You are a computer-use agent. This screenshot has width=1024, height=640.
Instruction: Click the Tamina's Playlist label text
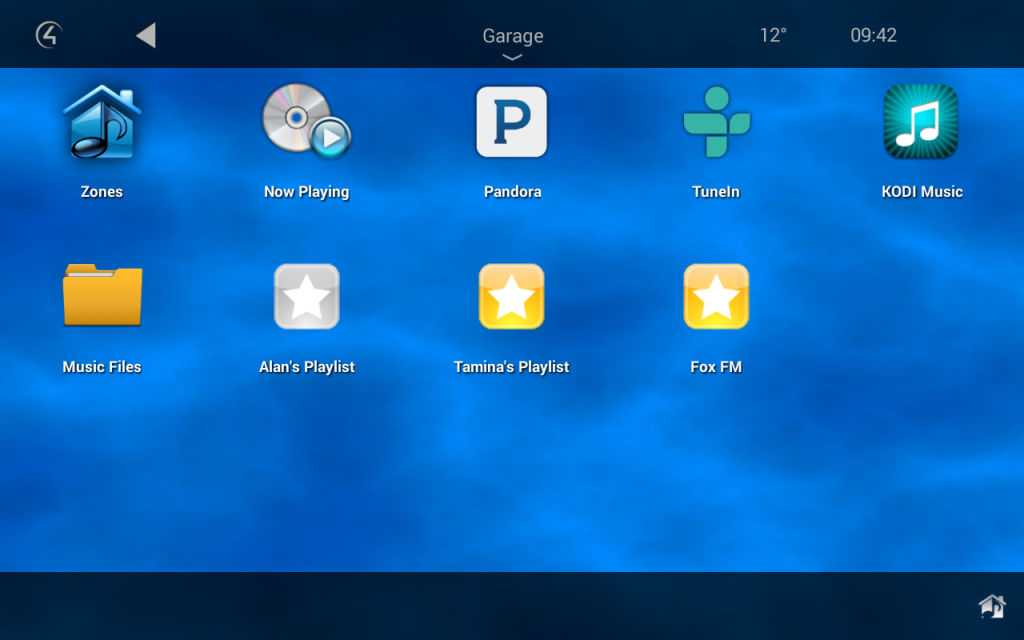pos(511,367)
